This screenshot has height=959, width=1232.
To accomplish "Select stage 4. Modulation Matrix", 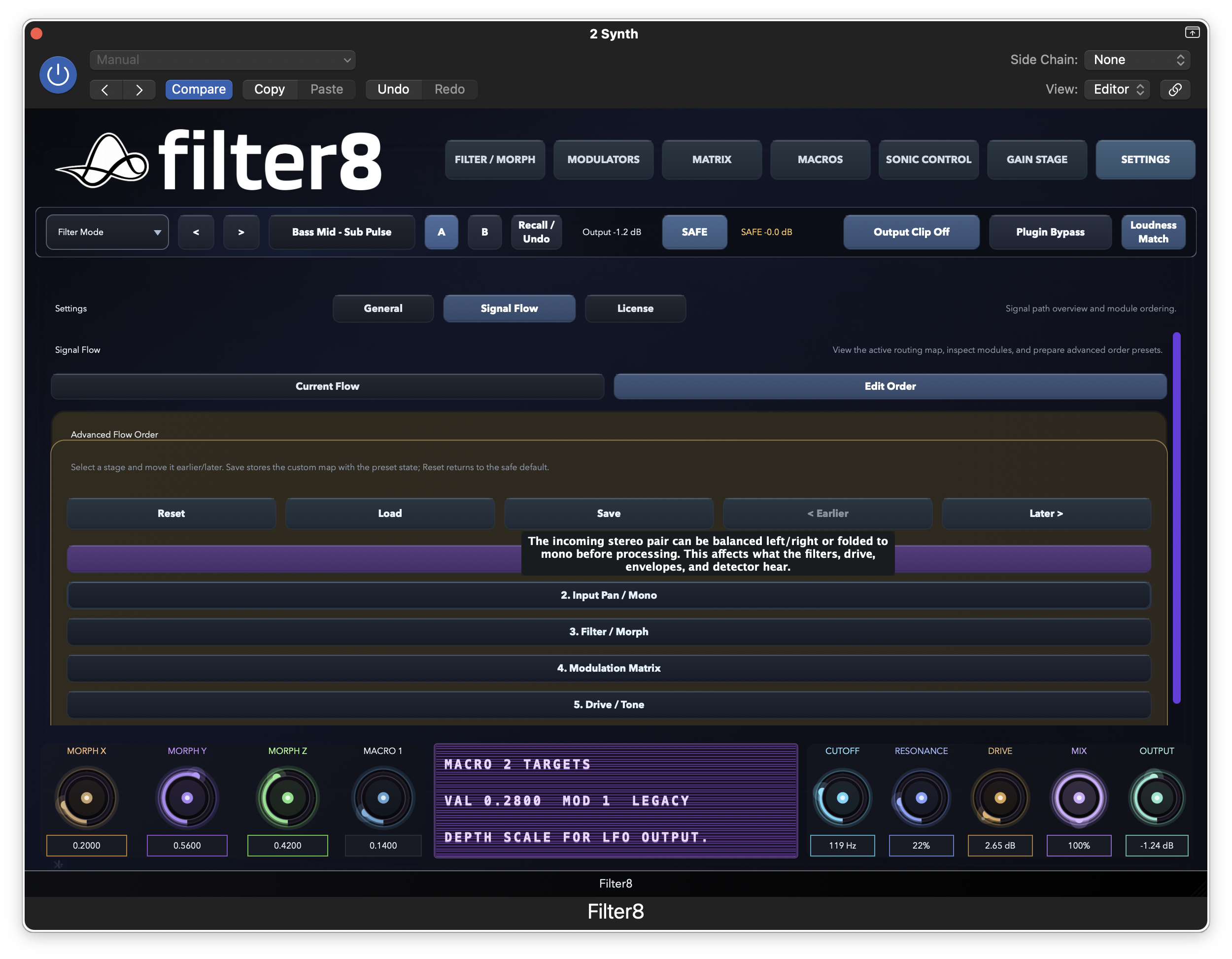I will tap(609, 668).
